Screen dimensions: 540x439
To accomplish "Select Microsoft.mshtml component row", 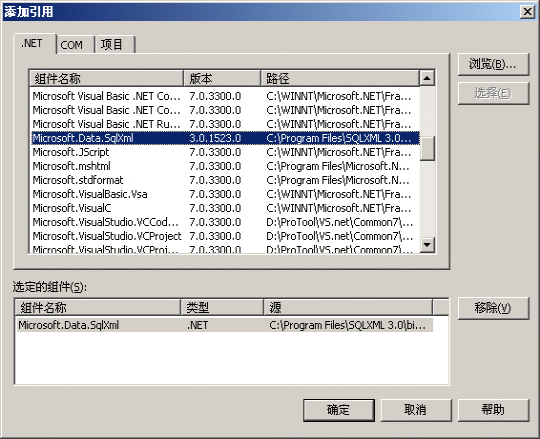I will (x=225, y=166).
